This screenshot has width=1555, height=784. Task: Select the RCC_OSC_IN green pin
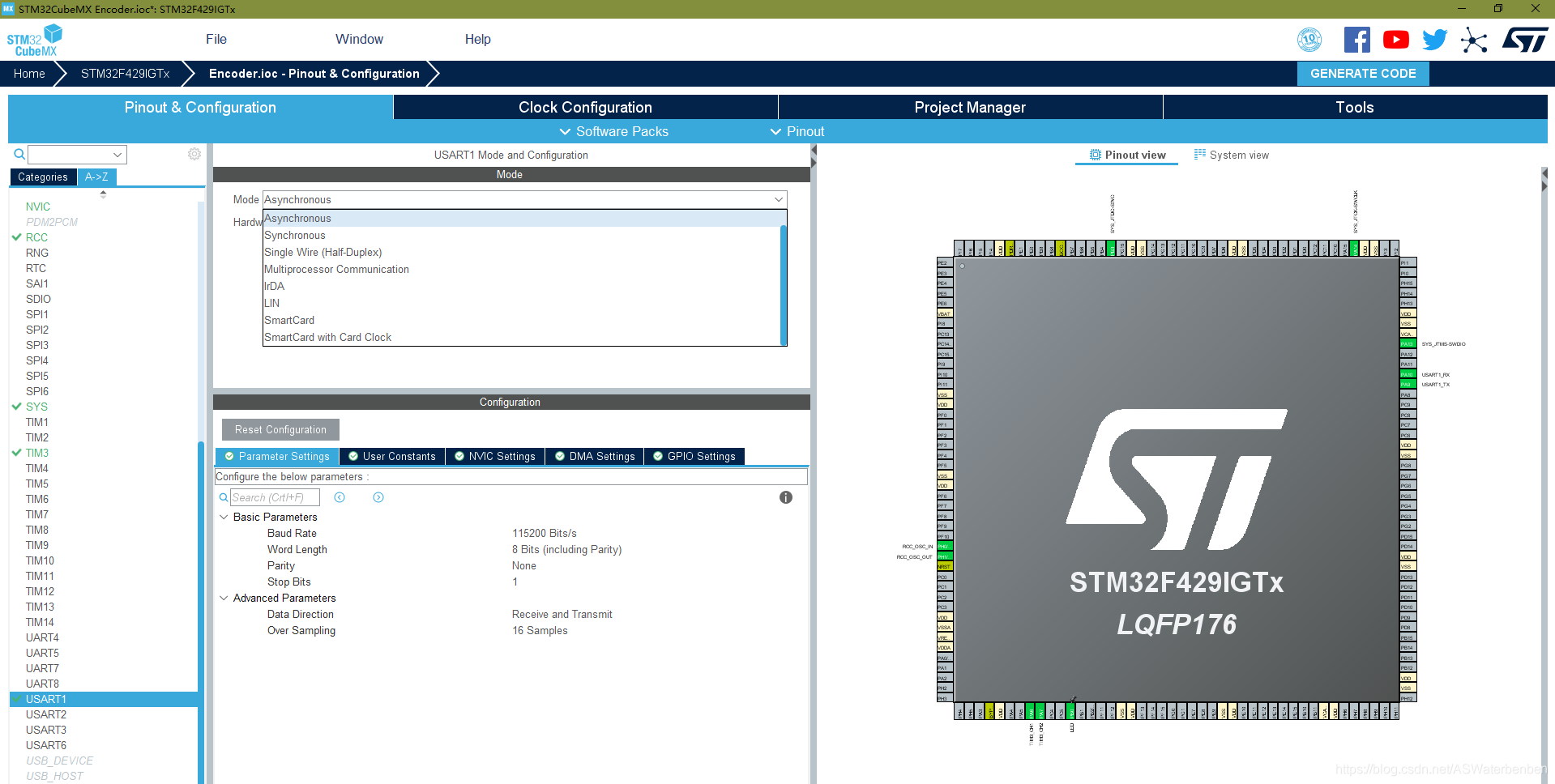(x=944, y=547)
